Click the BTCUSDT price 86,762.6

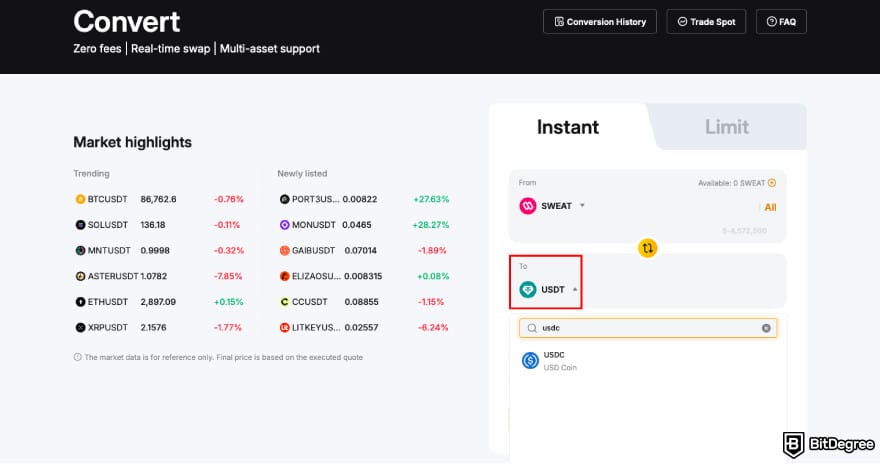point(158,199)
